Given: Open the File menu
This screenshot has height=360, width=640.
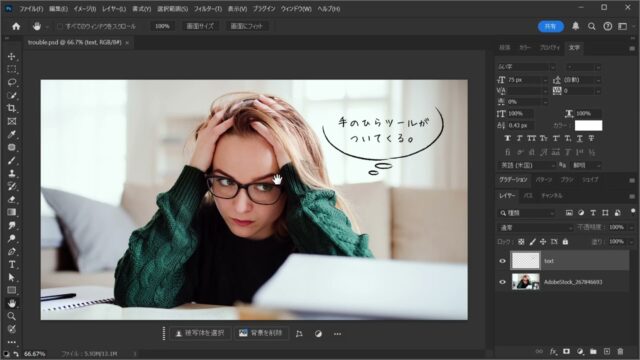Looking at the screenshot, I should (x=31, y=9).
